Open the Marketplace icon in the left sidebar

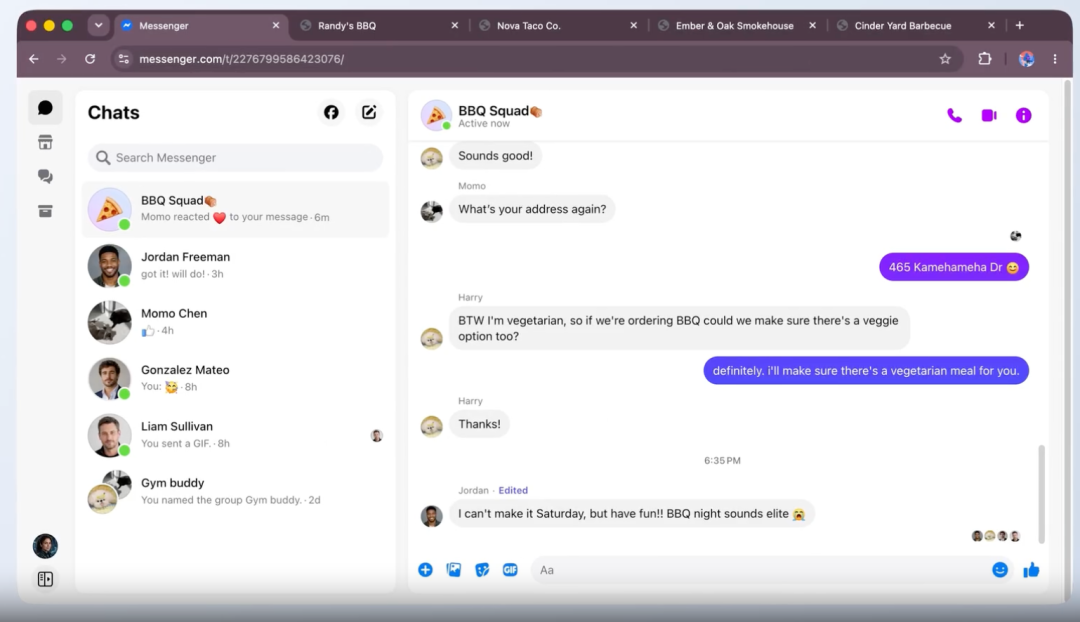coord(45,143)
